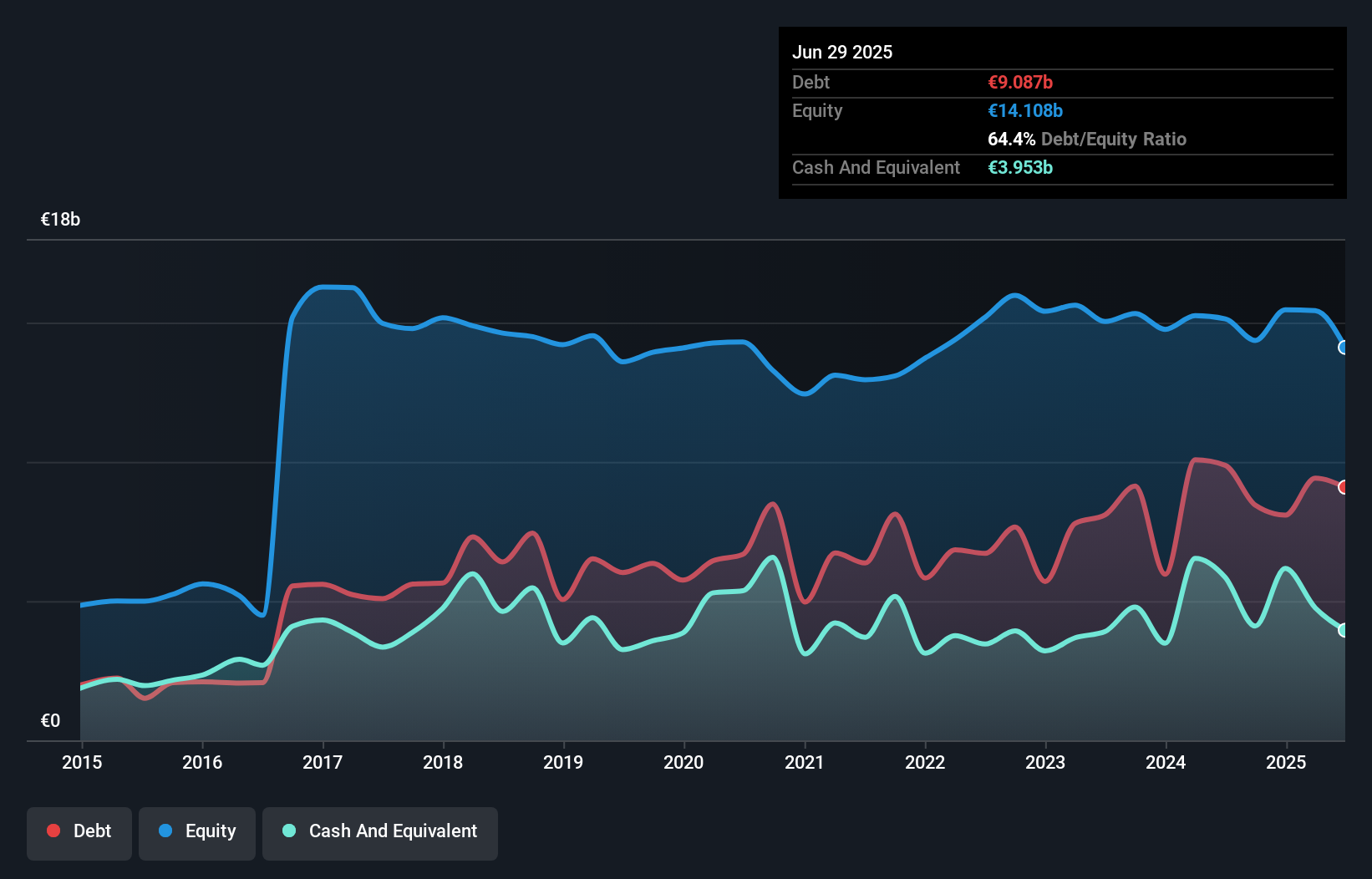Click the red Debt legend dot
Viewport: 1372px width, 879px height.
point(53,831)
